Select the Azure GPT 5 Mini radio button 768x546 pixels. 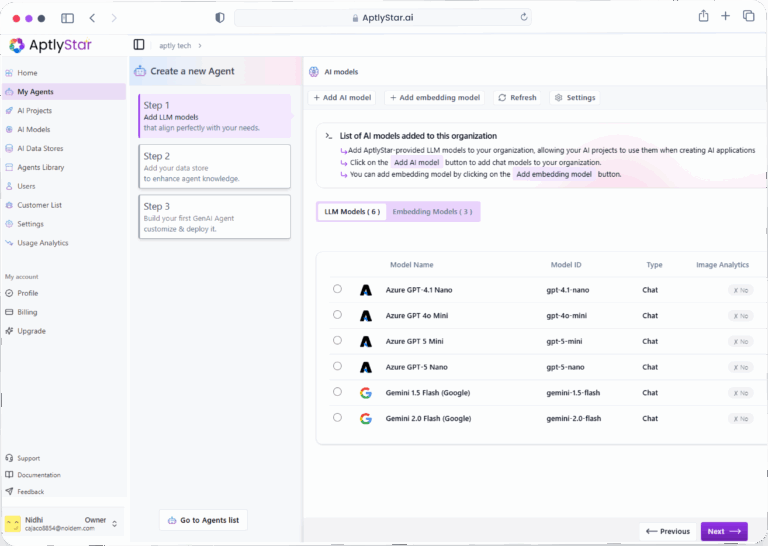tap(337, 340)
